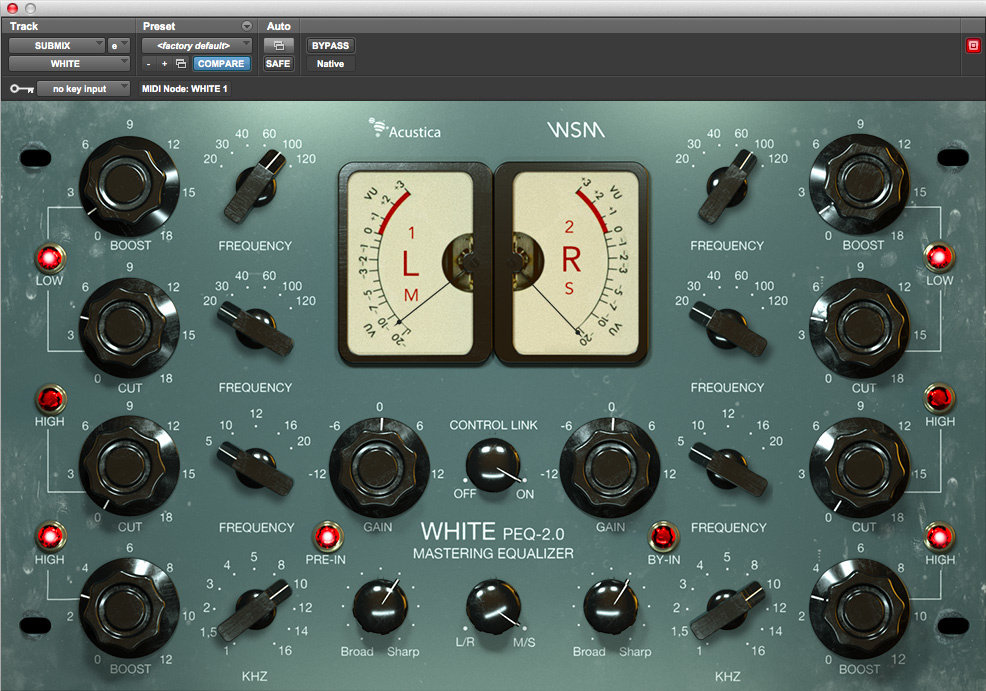Expand the Preset menu arrow
Screen dimensions: 986x691
coord(247,26)
